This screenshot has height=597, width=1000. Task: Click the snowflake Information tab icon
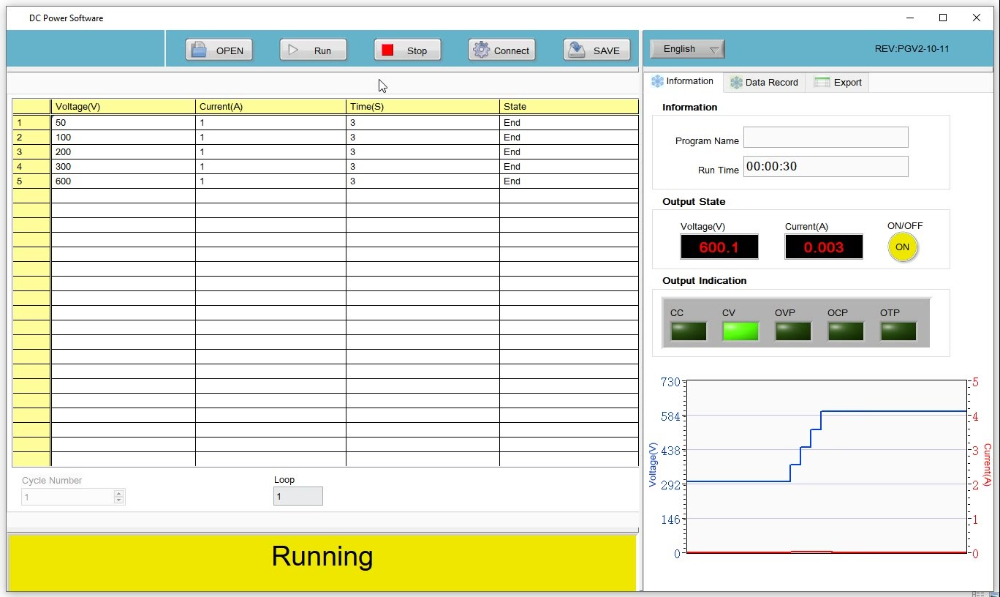tap(658, 81)
